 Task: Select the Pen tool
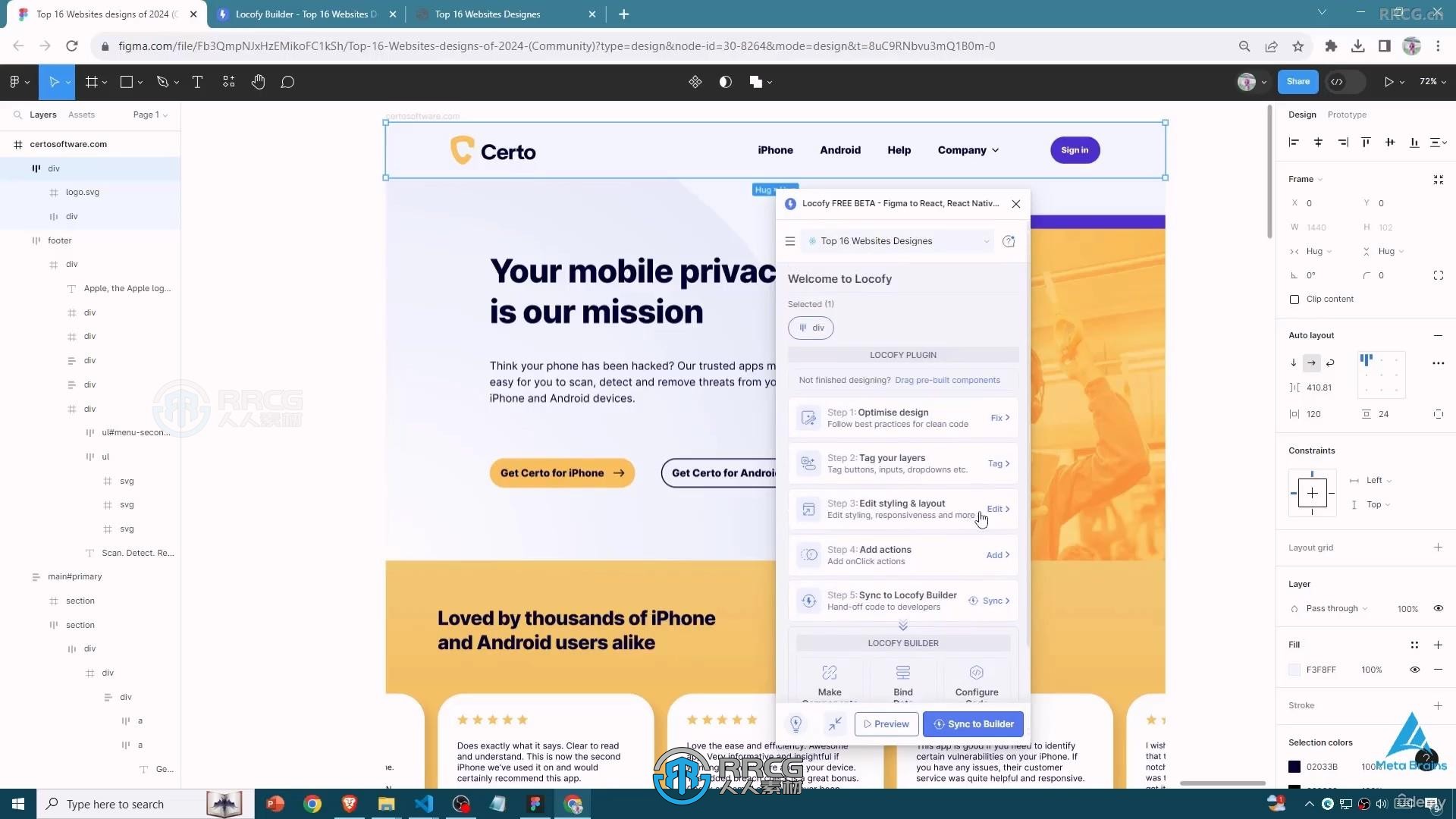point(162,82)
